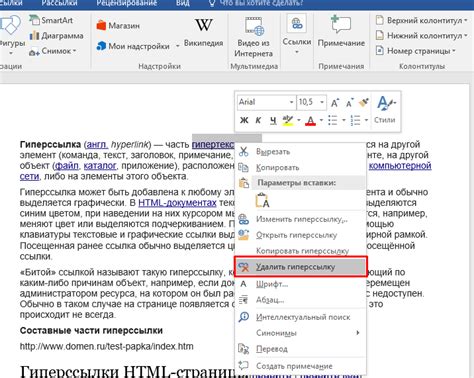Follow the англ. hyperlink in text

(97, 145)
